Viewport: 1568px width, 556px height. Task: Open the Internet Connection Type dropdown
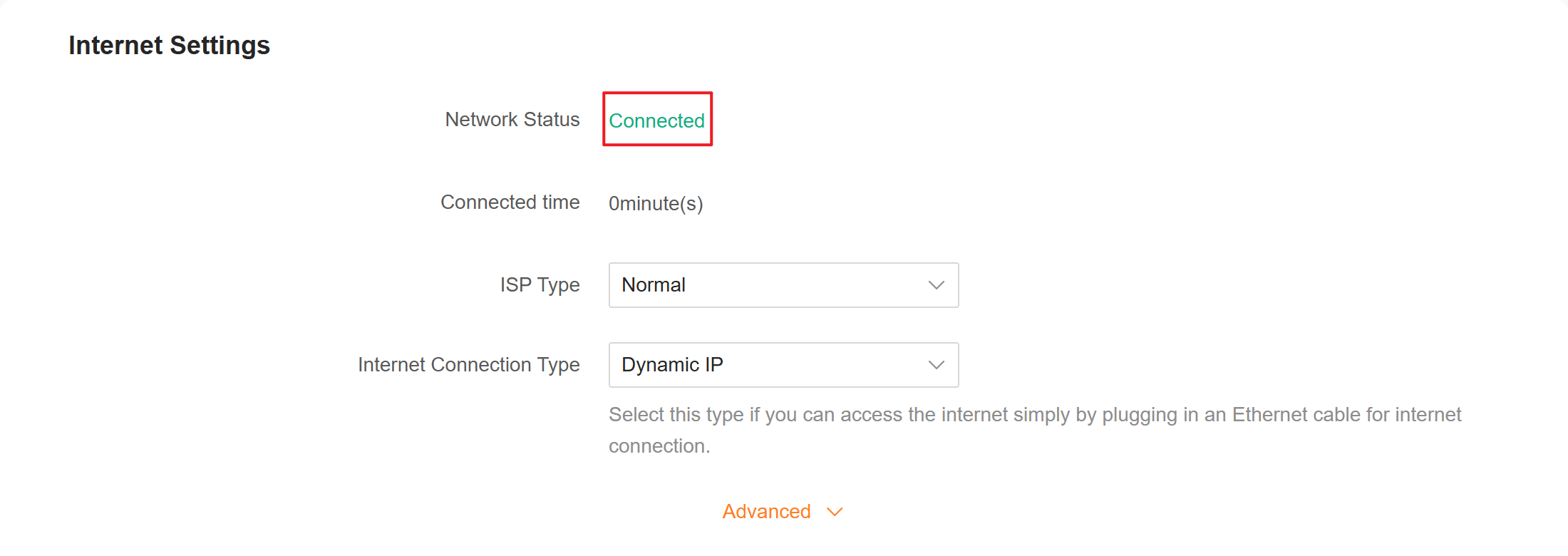(x=783, y=365)
